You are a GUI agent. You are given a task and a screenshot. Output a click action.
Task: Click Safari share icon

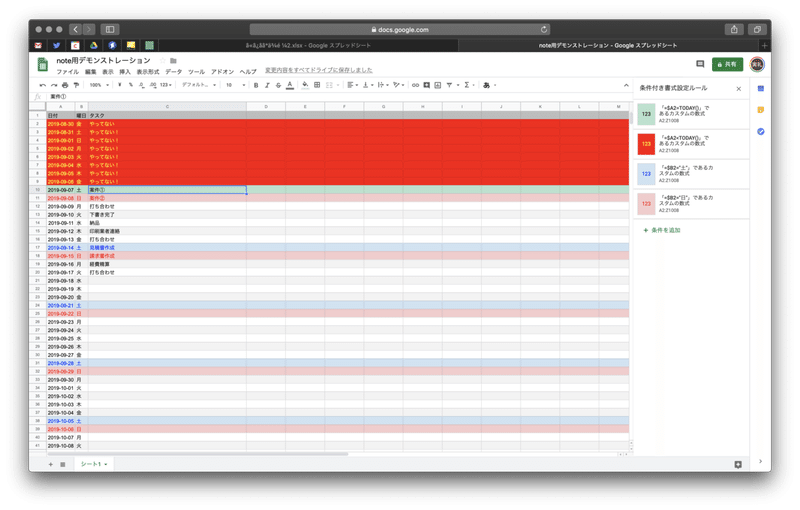pyautogui.click(x=734, y=30)
